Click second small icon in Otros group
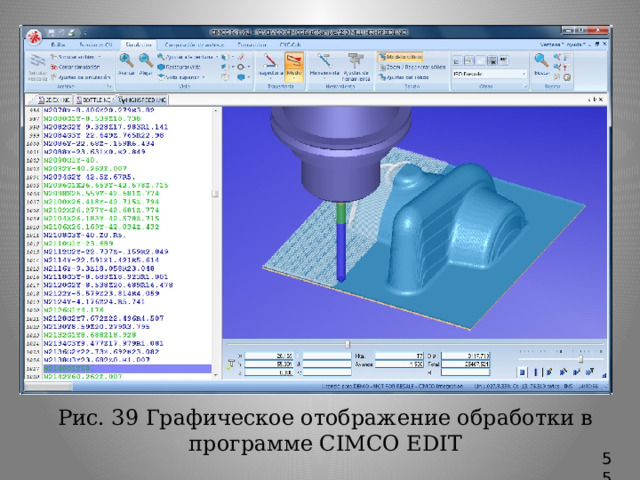This screenshot has height=480, width=640. point(469,61)
